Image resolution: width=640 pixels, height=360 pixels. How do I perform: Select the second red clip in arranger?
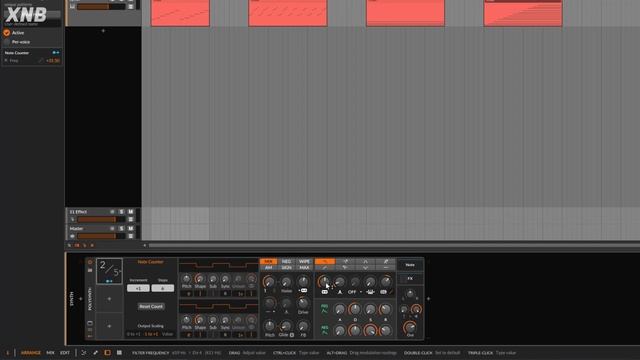[288, 13]
